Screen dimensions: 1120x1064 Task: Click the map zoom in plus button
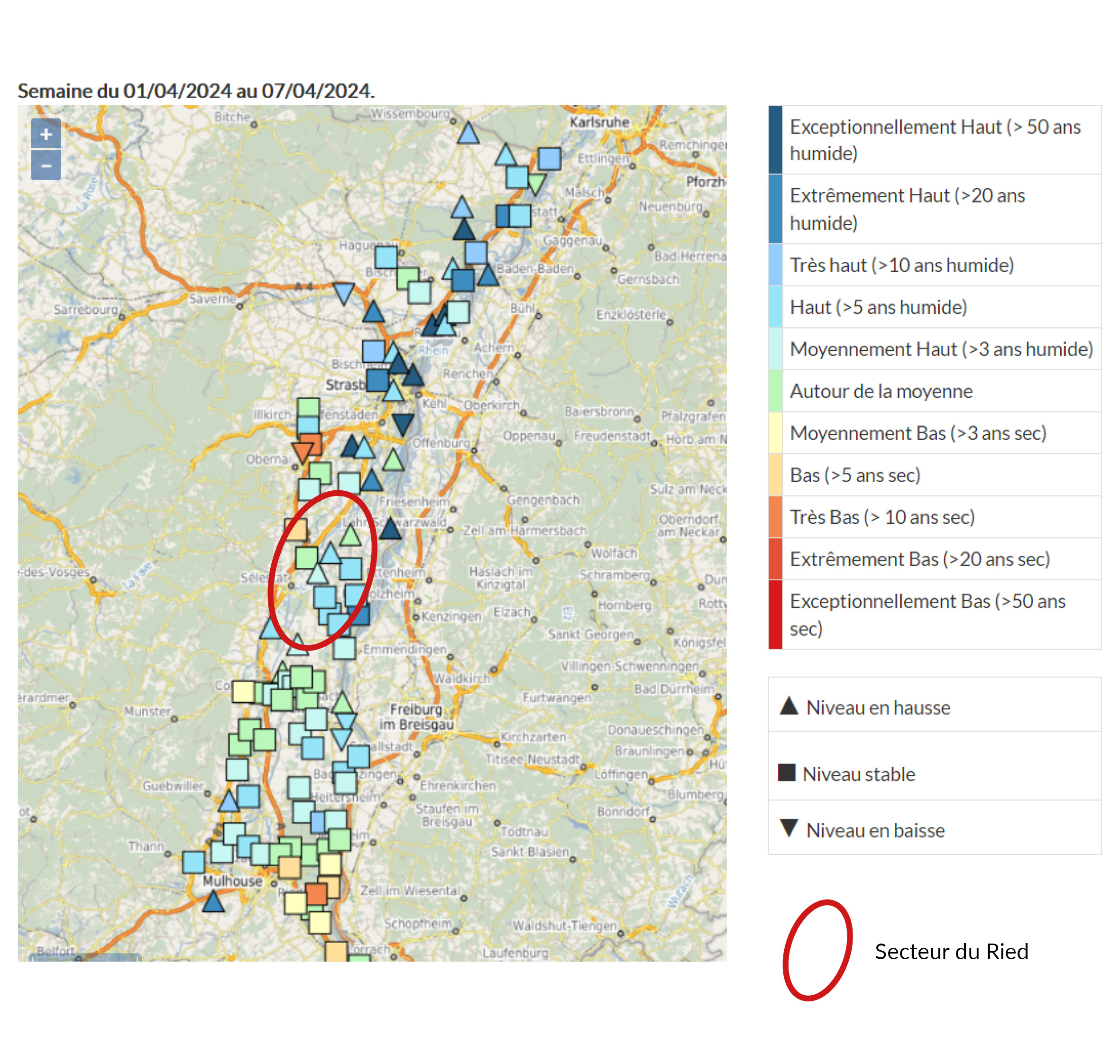[46, 134]
